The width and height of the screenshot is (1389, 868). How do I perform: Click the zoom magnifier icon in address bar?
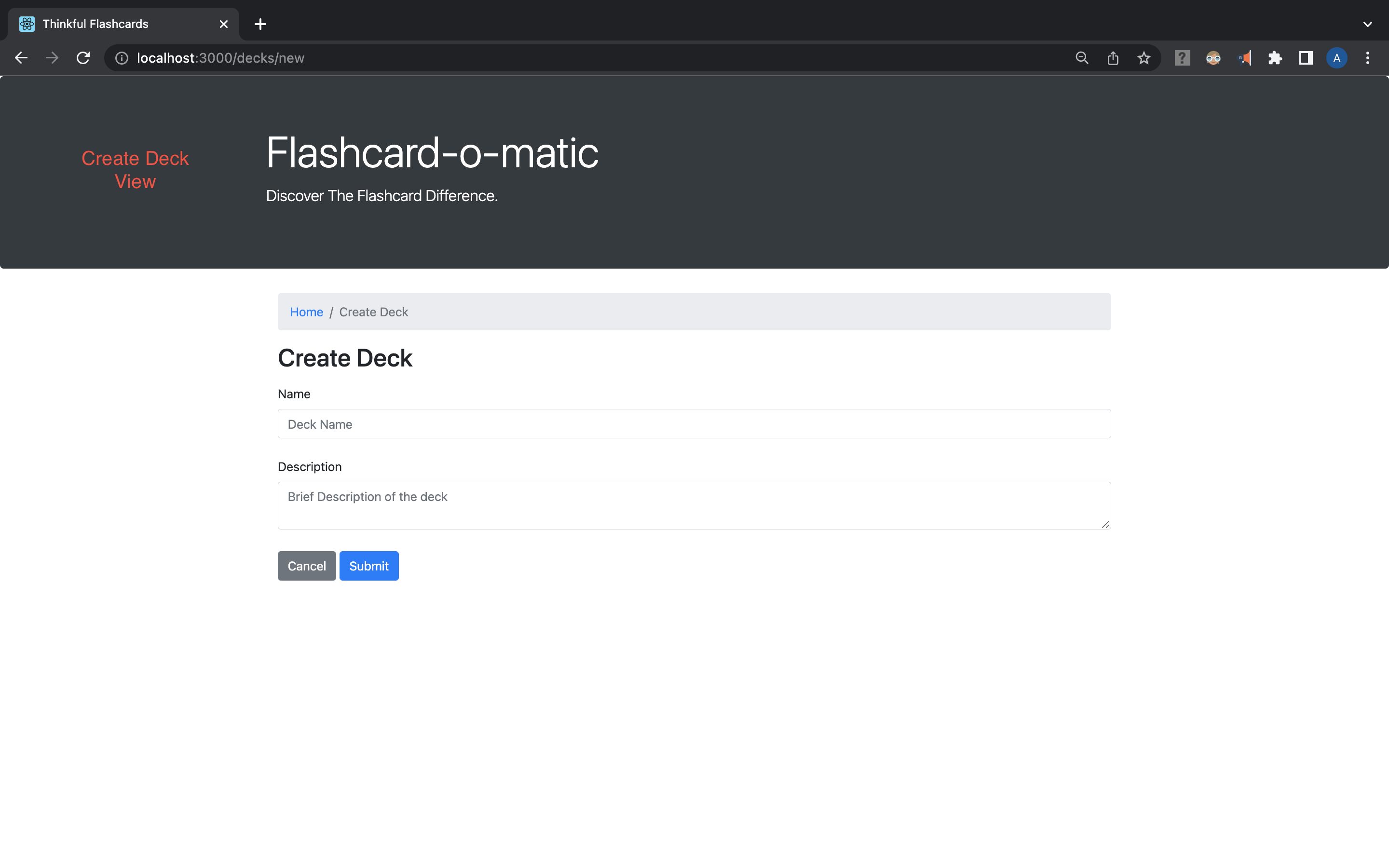1082,58
